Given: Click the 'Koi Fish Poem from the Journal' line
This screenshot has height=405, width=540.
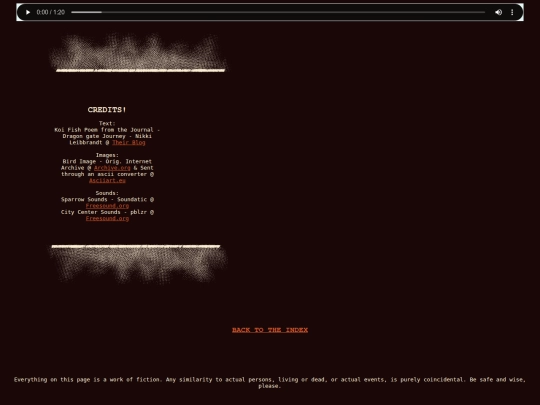Looking at the screenshot, I should click(107, 130).
